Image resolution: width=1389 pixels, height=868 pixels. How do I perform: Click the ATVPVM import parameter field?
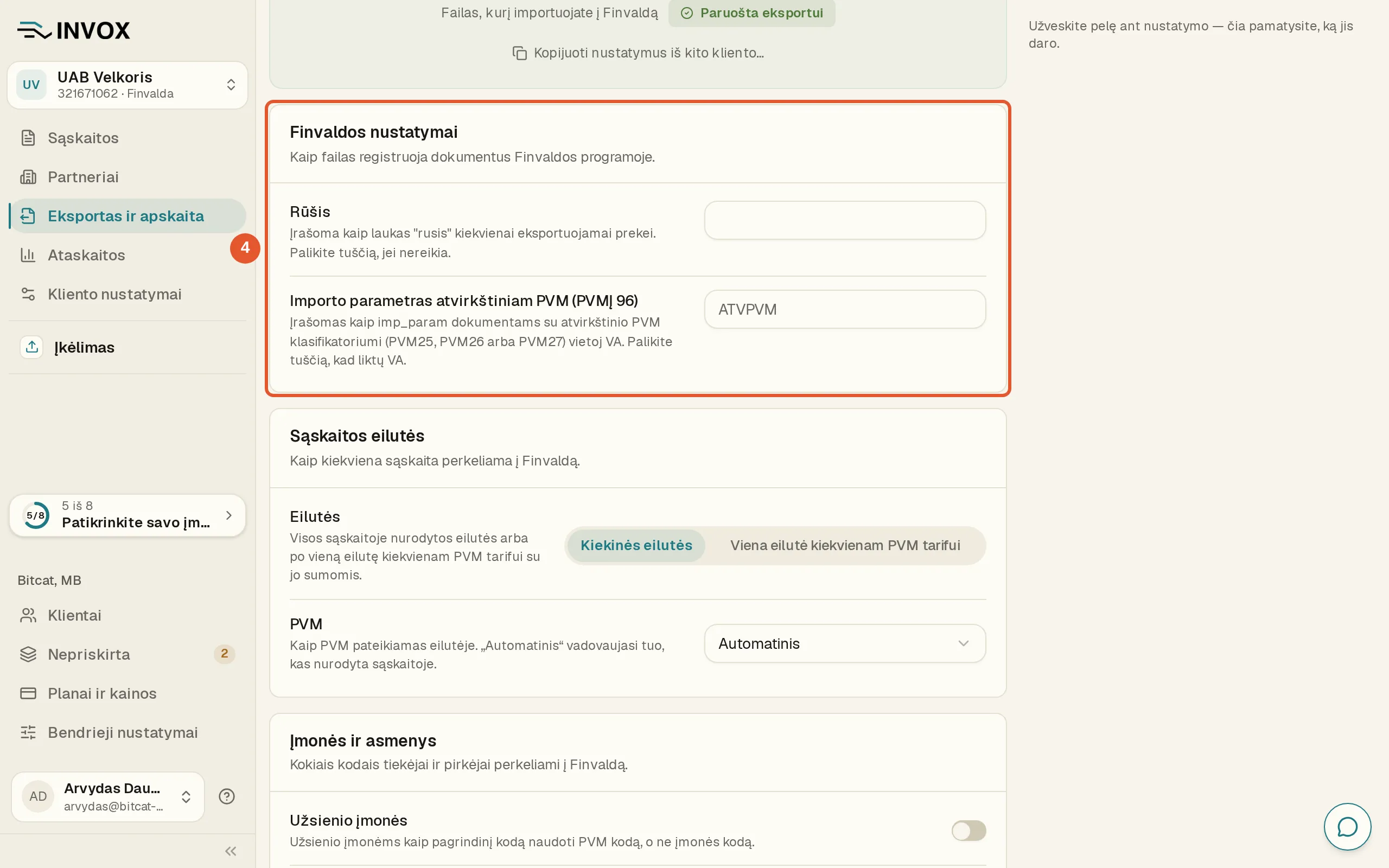(845, 309)
